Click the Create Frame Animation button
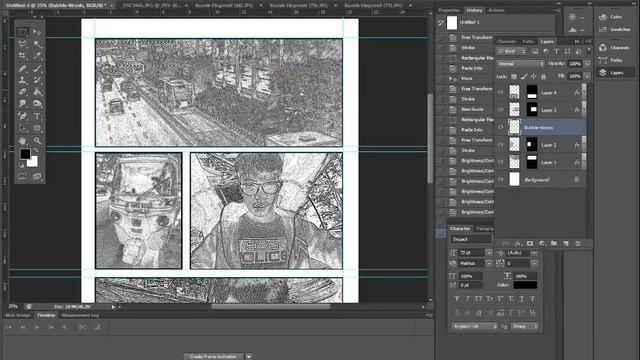Viewport: 640px width, 360px height. [x=213, y=357]
